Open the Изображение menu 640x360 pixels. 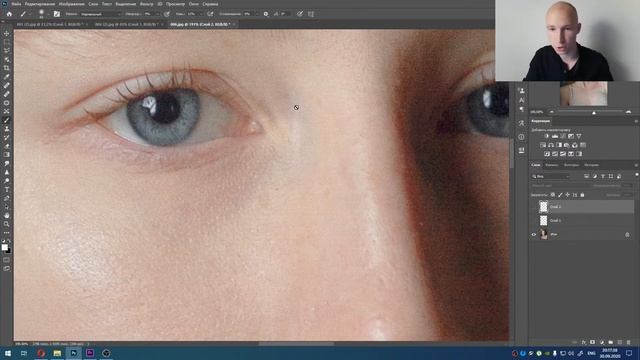[71, 4]
